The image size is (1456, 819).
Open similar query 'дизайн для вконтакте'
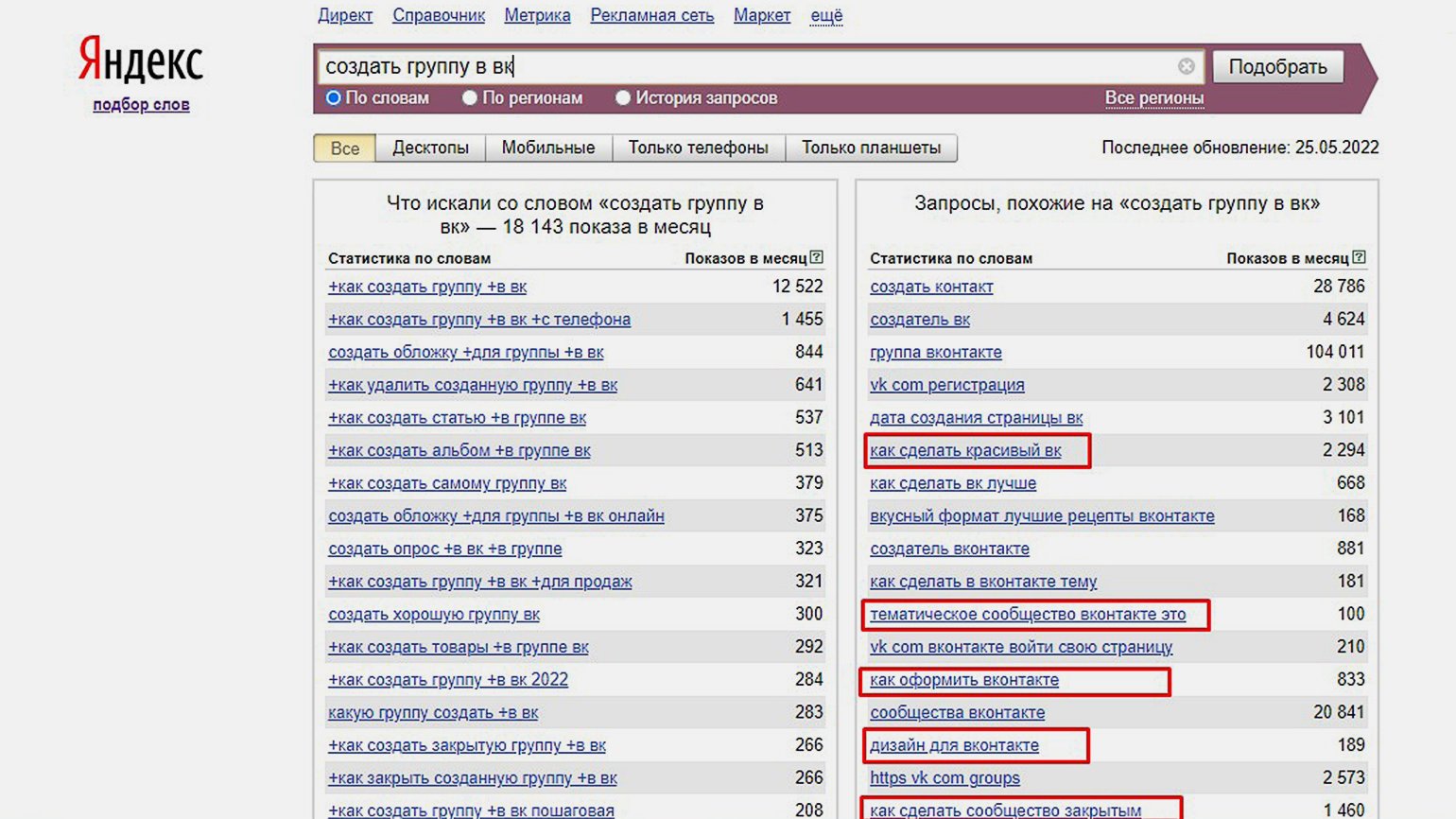pyautogui.click(x=954, y=745)
